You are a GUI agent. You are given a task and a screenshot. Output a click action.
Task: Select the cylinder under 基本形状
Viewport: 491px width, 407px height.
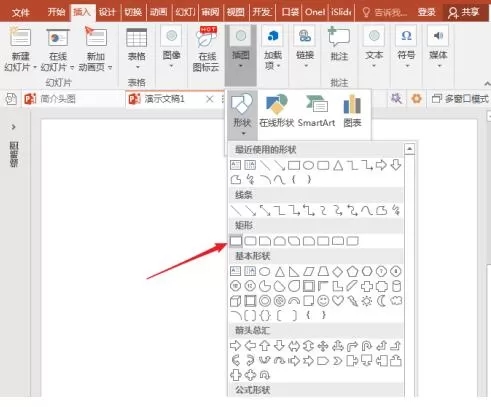[x=396, y=286]
